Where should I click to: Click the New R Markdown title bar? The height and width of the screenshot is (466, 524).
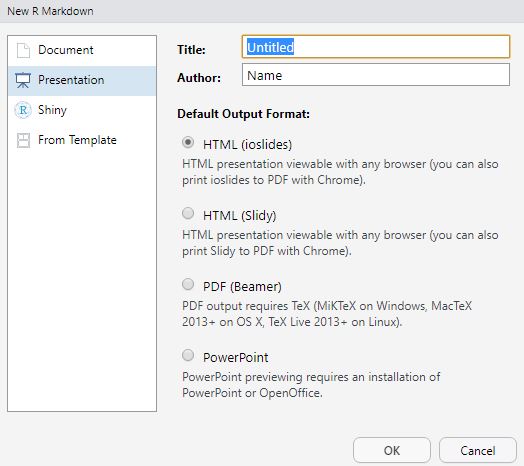262,11
